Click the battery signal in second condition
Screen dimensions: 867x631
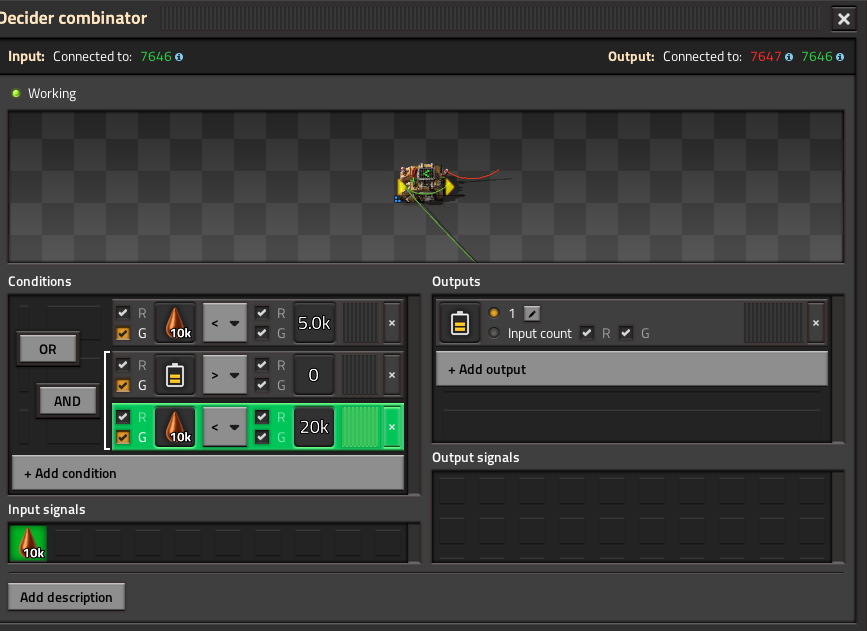point(175,375)
